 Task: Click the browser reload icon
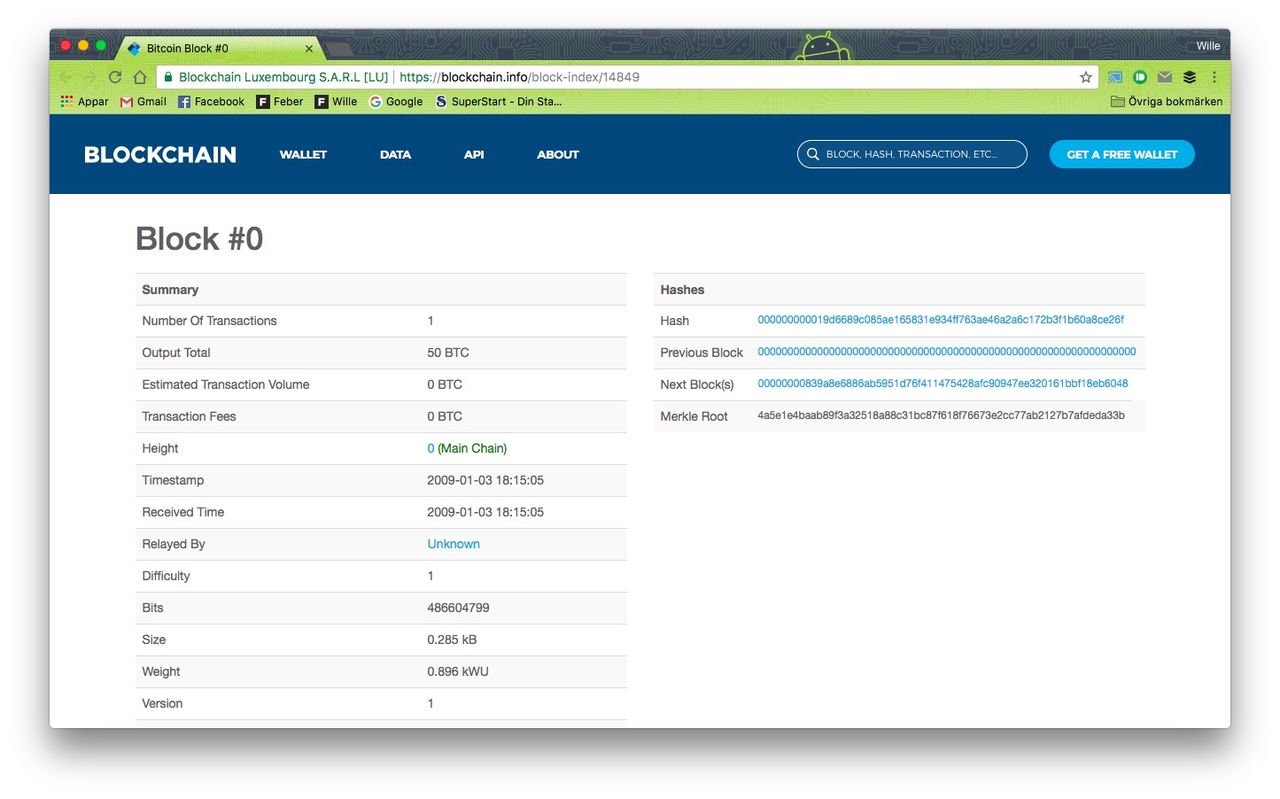pyautogui.click(x=115, y=77)
